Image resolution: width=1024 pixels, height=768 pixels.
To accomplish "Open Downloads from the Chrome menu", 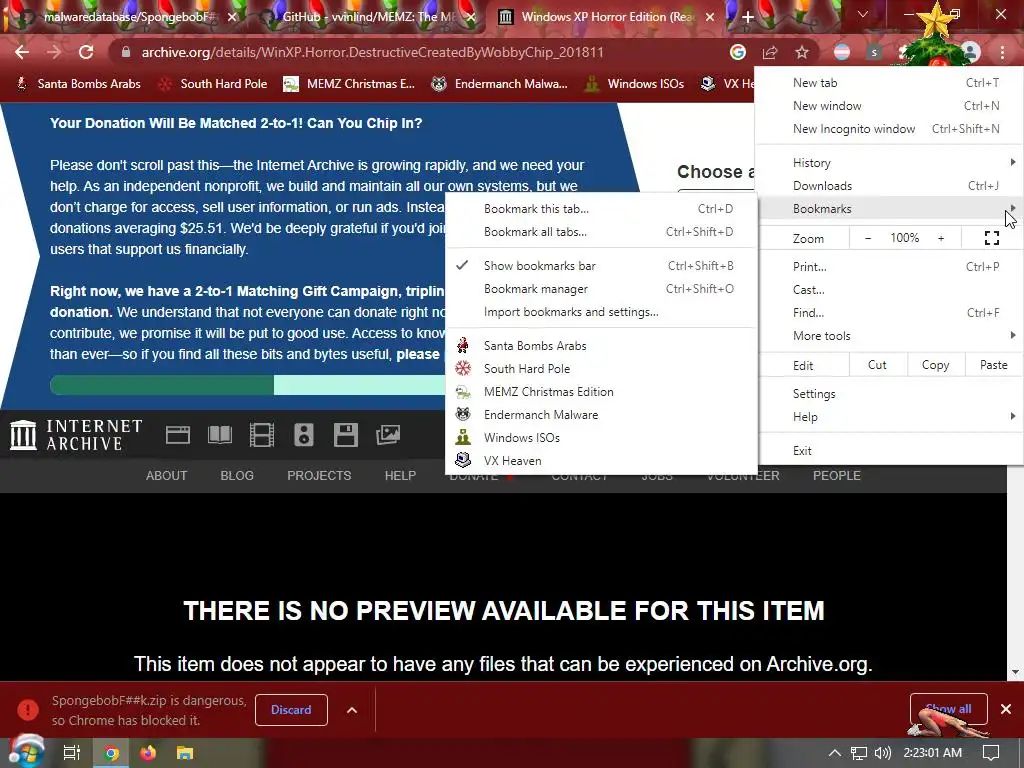I will coord(889,185).
